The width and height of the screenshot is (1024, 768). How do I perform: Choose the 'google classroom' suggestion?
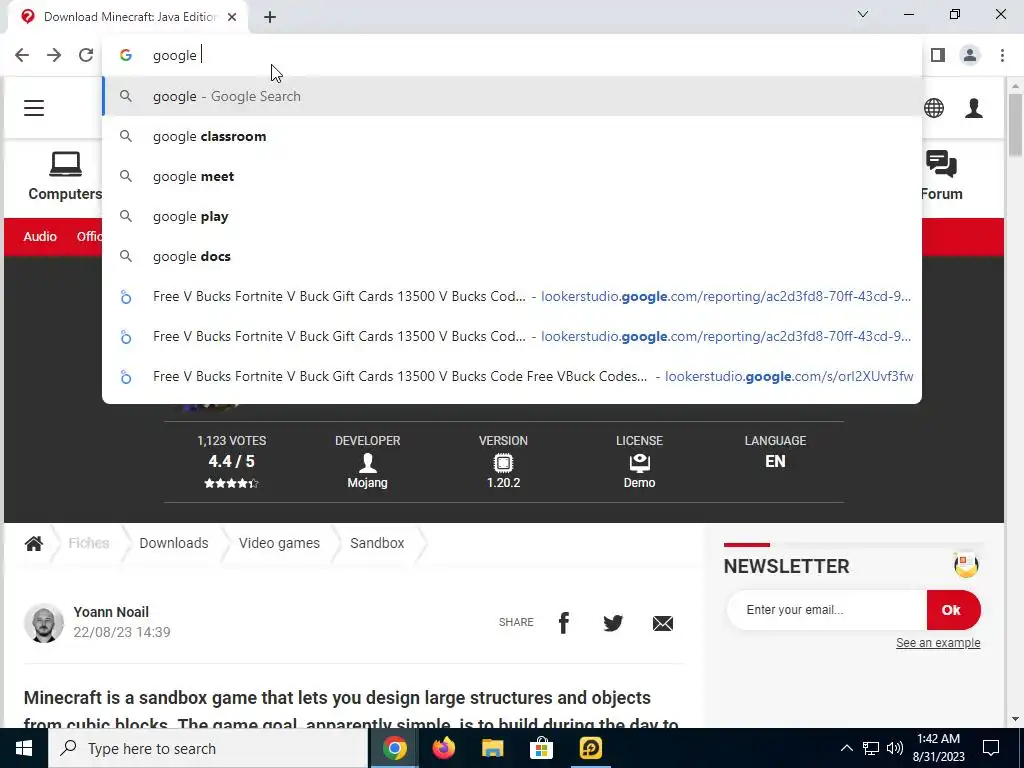[x=512, y=136]
